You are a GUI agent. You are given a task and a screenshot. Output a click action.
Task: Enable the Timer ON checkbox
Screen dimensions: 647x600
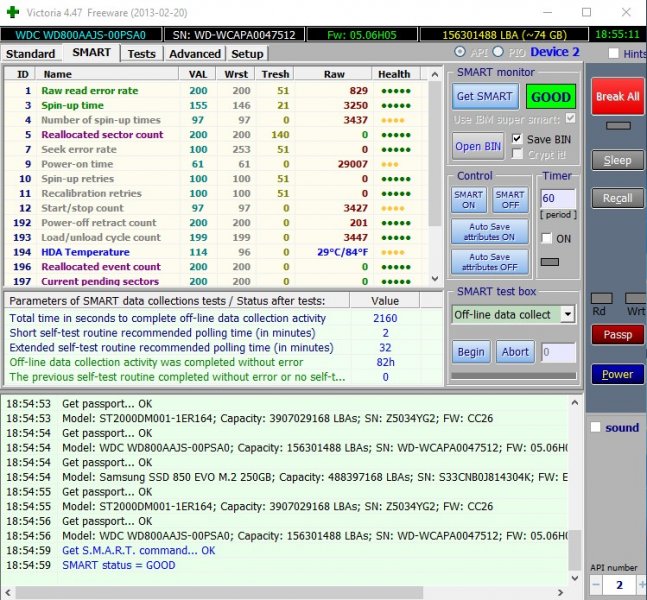547,239
